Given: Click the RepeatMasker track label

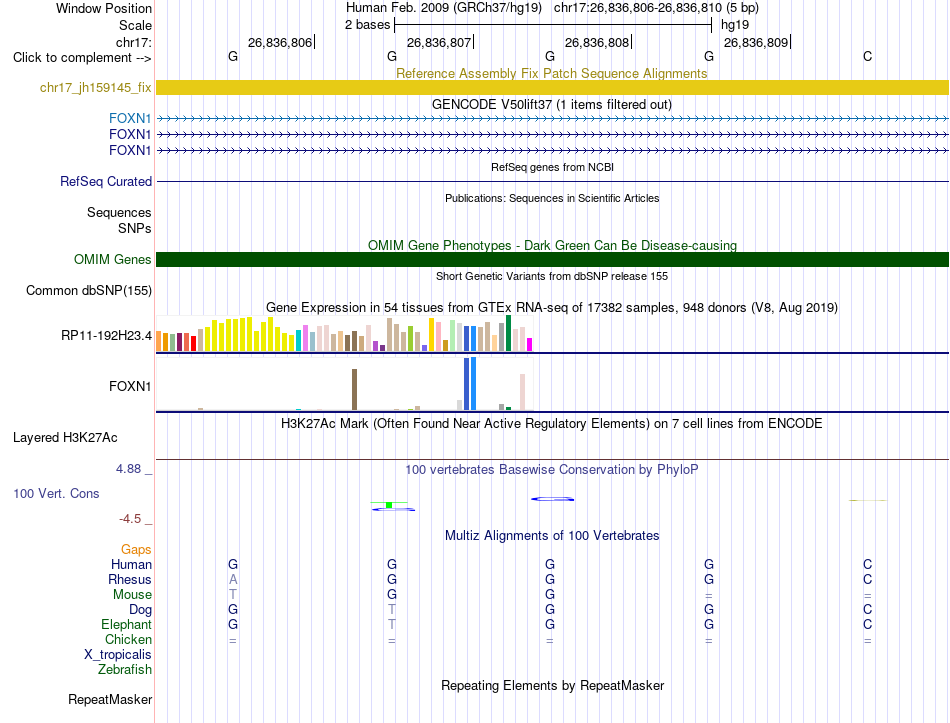Looking at the screenshot, I should click(110, 699).
